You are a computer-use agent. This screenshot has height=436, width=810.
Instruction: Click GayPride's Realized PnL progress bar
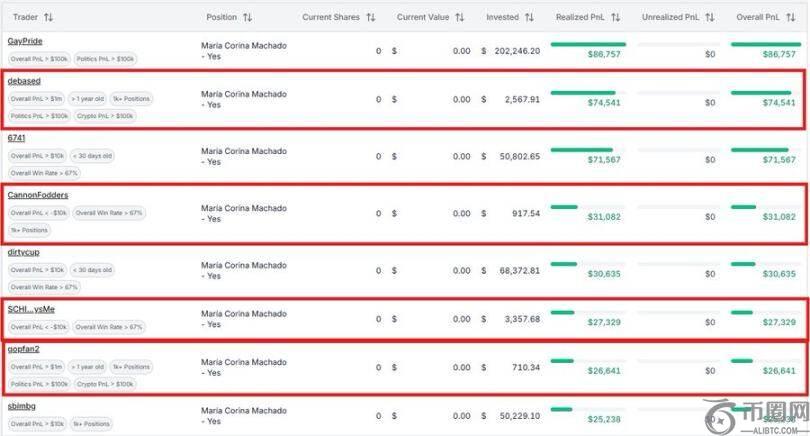coord(587,44)
